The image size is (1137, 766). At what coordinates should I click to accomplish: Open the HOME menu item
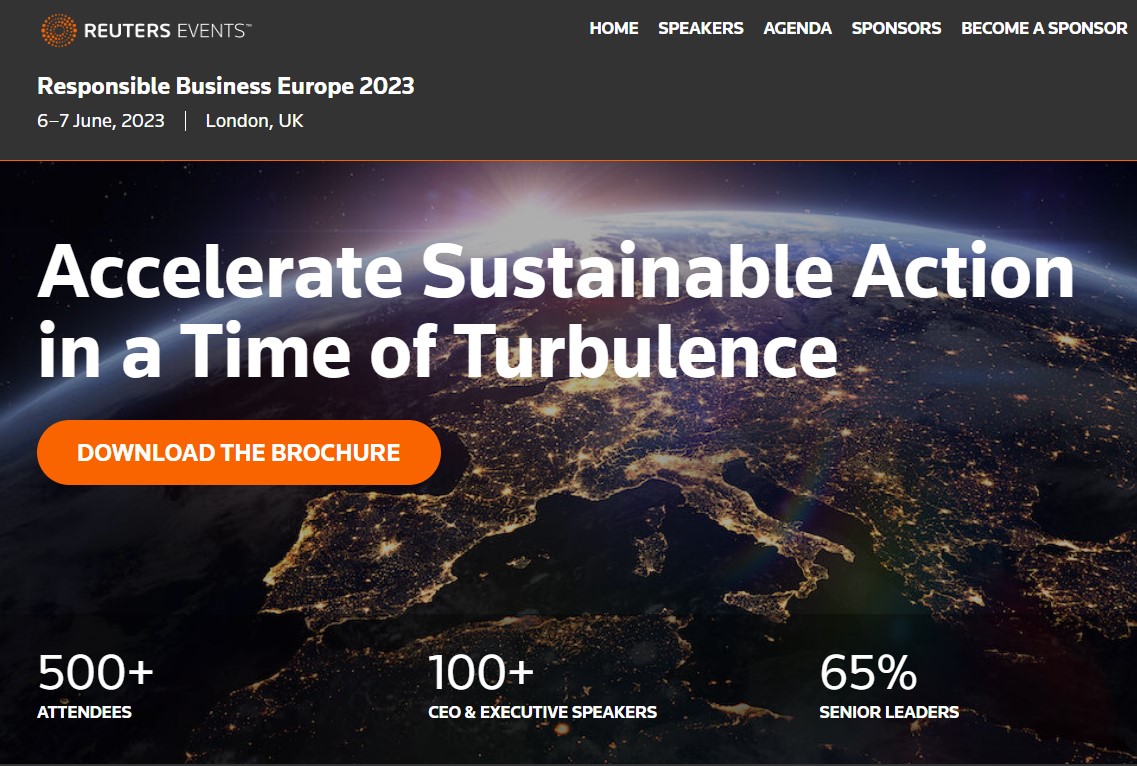coord(613,28)
